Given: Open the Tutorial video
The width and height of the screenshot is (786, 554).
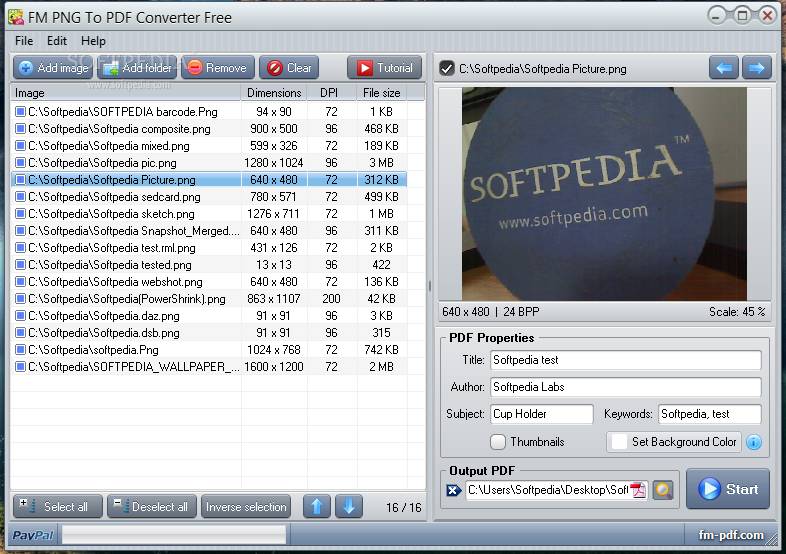Looking at the screenshot, I should coord(384,68).
